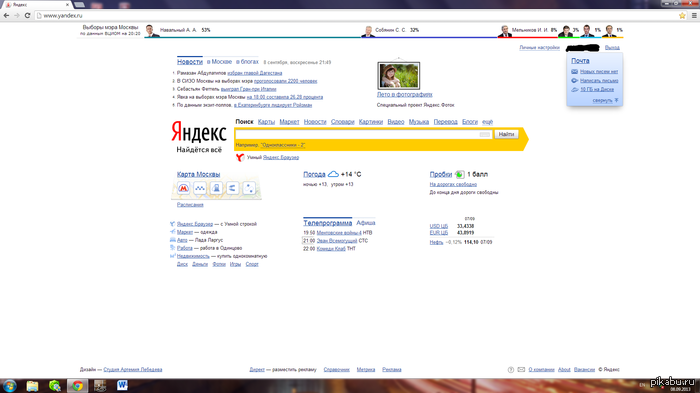This screenshot has width=700, height=393.
Task: Click the Найти search button
Action: (506, 134)
